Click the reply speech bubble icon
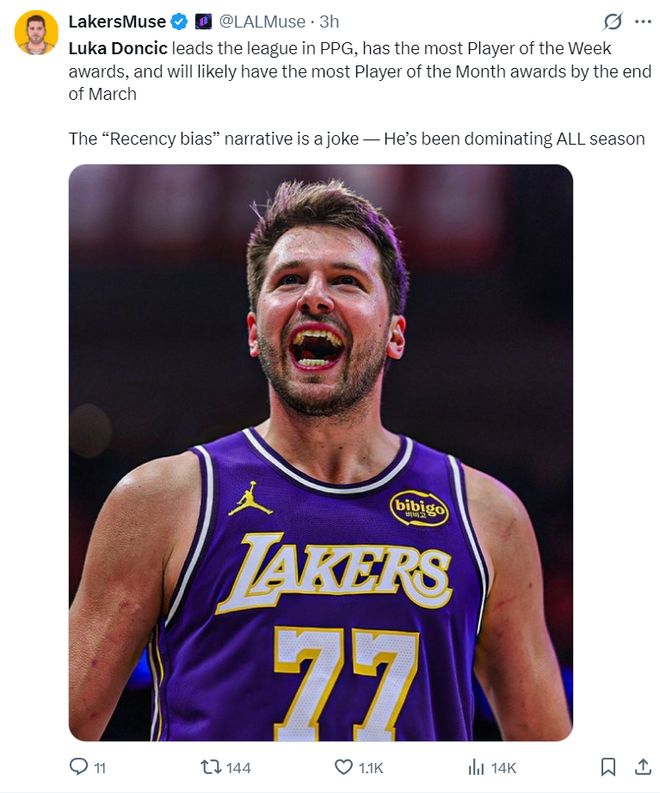Viewport: 660px width, 793px height. [x=78, y=767]
